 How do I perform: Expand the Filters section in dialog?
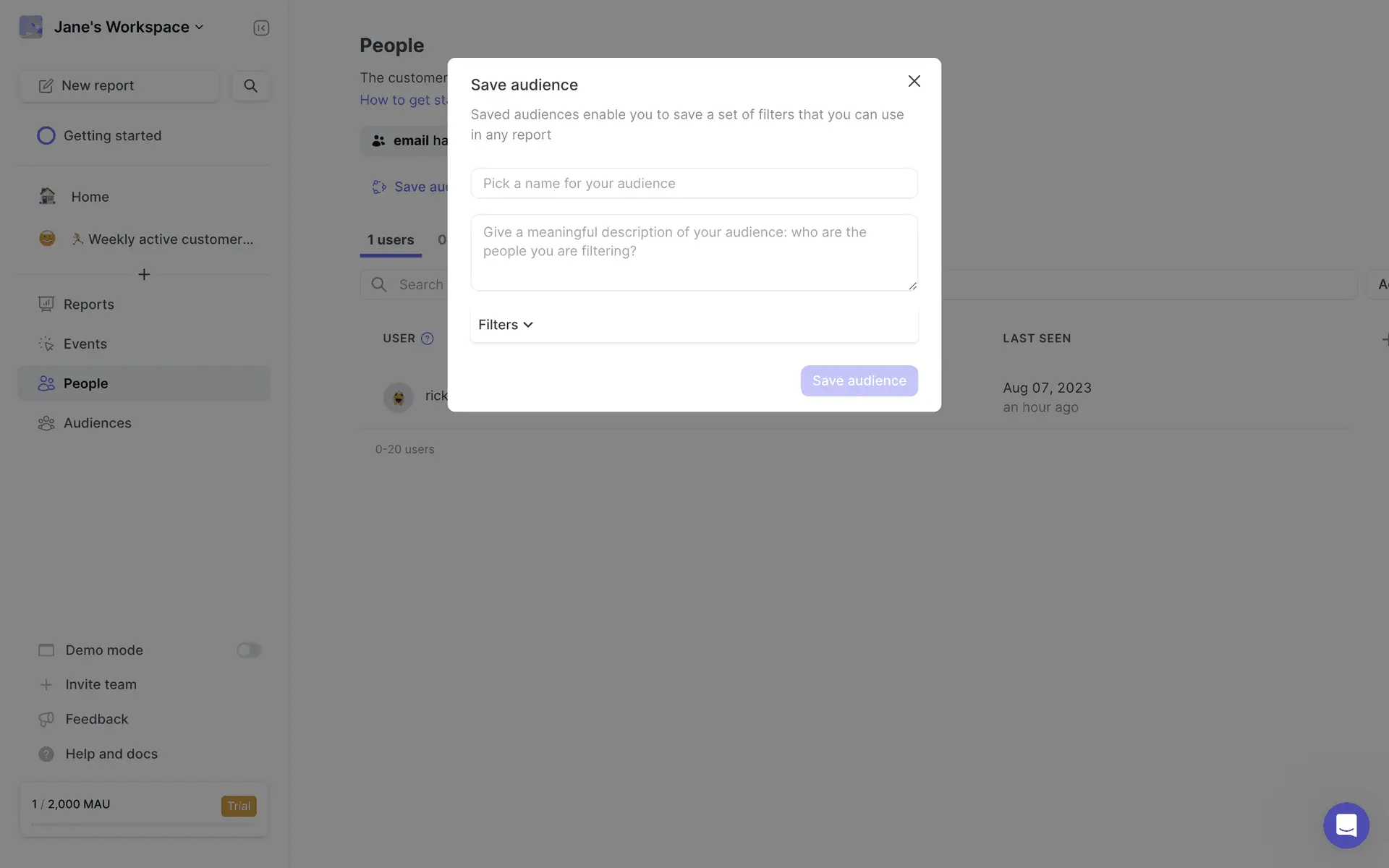[506, 325]
